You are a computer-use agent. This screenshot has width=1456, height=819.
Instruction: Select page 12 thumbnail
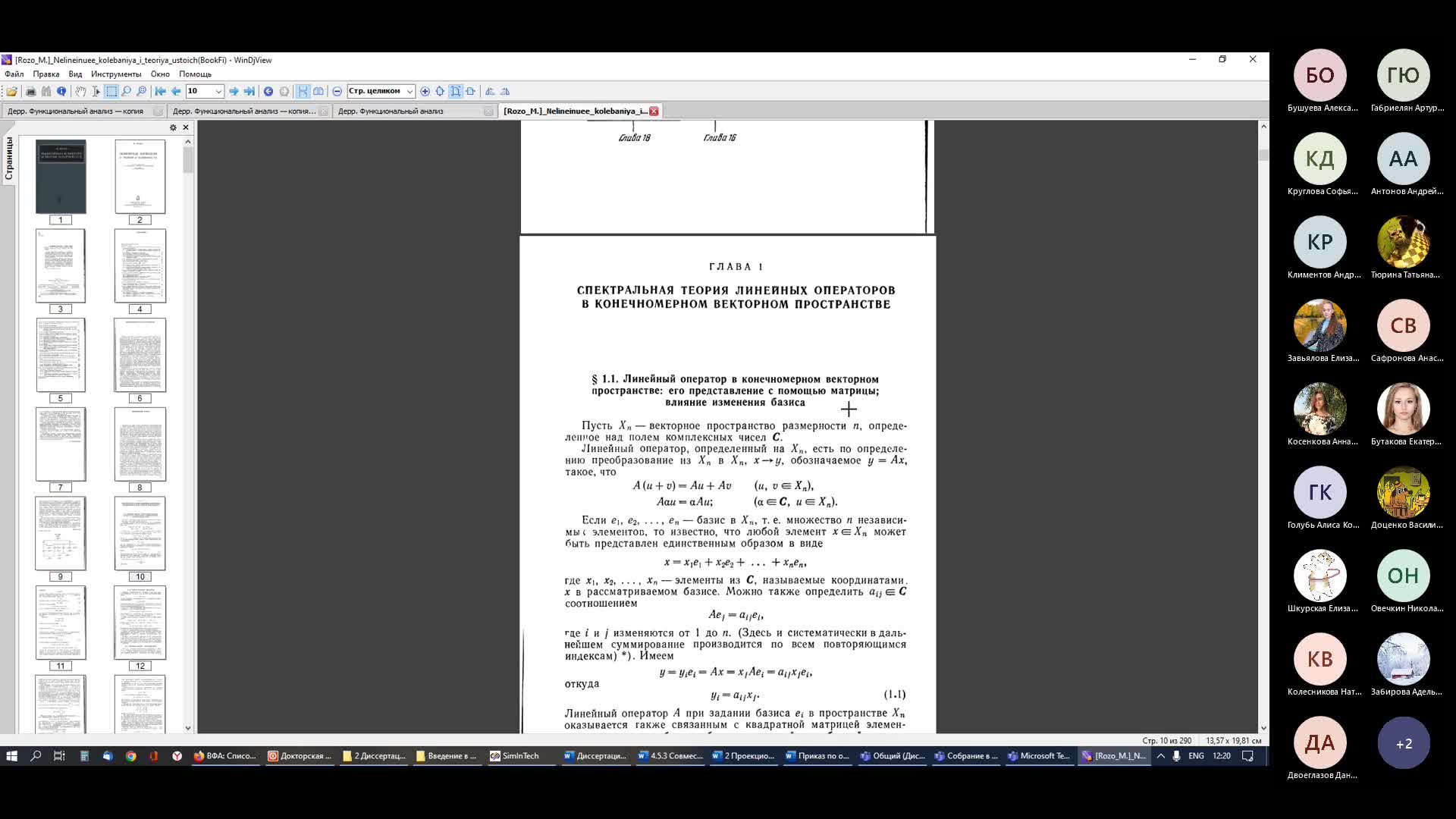point(140,623)
